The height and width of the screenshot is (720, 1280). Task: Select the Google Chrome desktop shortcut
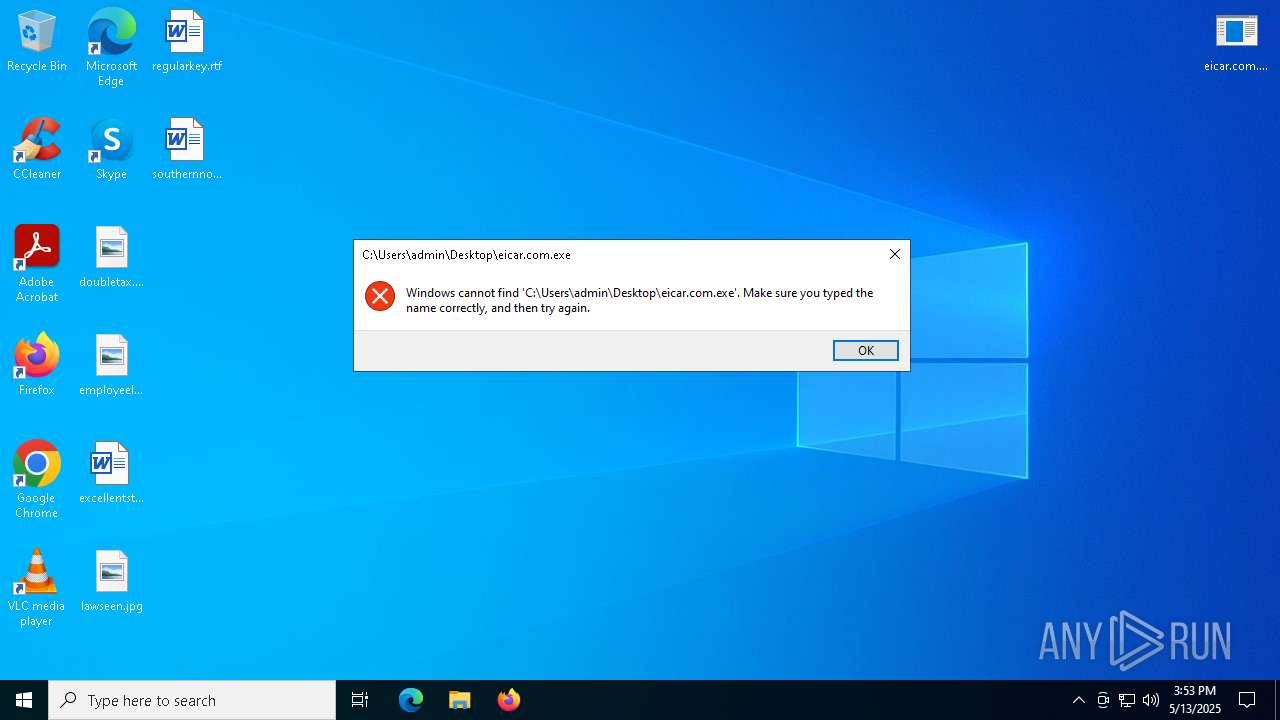[x=37, y=480]
